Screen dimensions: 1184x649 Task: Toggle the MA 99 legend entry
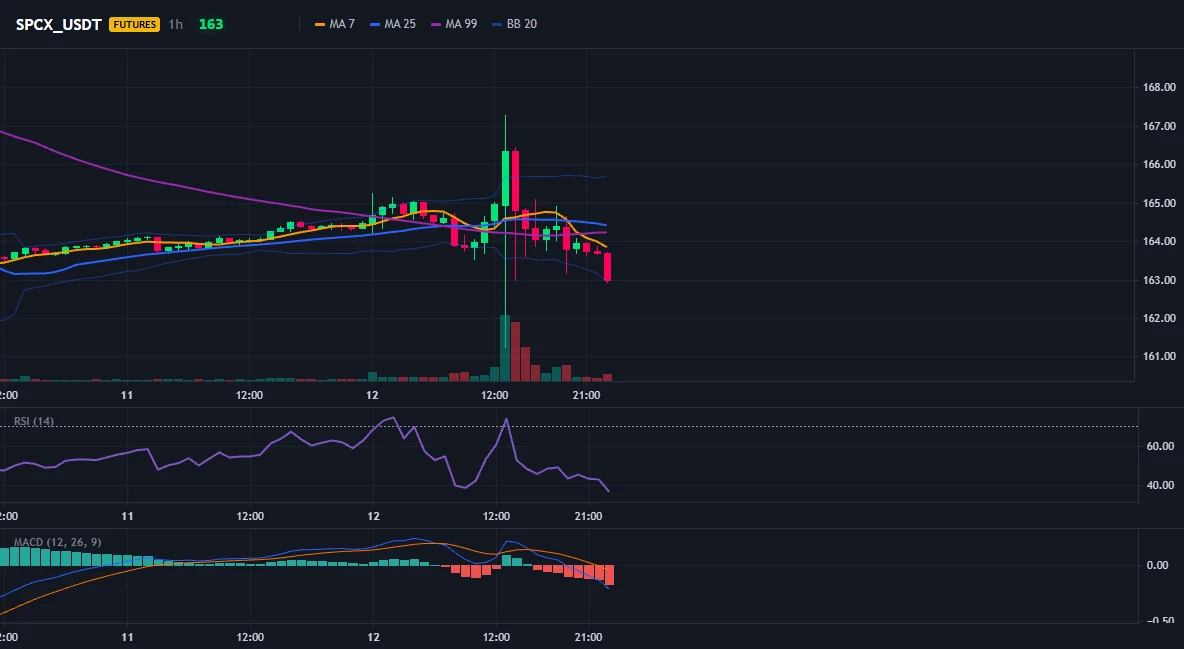coord(454,24)
